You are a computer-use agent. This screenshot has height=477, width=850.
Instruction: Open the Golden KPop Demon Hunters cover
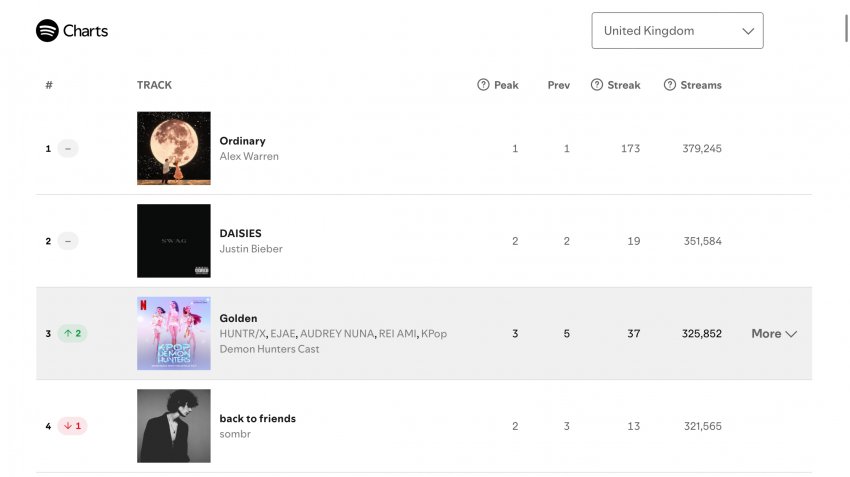[174, 333]
